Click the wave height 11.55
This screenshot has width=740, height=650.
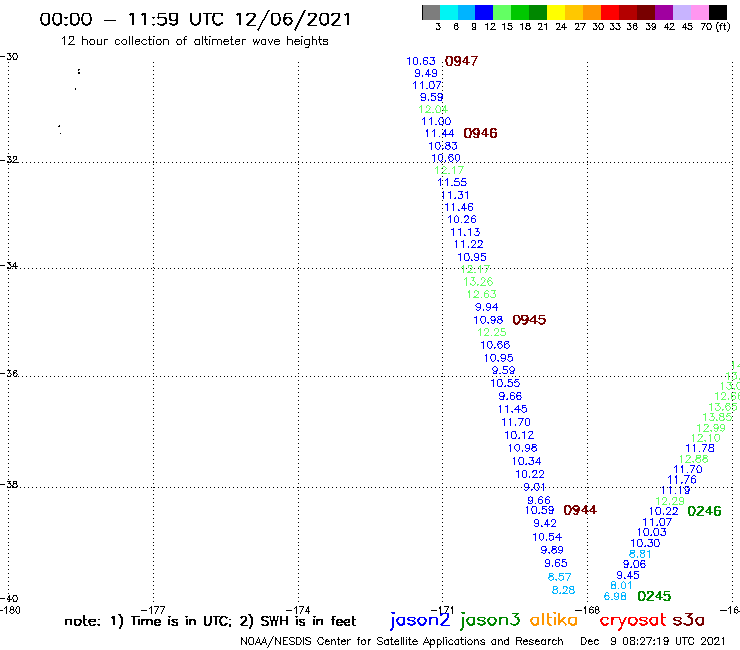452,182
